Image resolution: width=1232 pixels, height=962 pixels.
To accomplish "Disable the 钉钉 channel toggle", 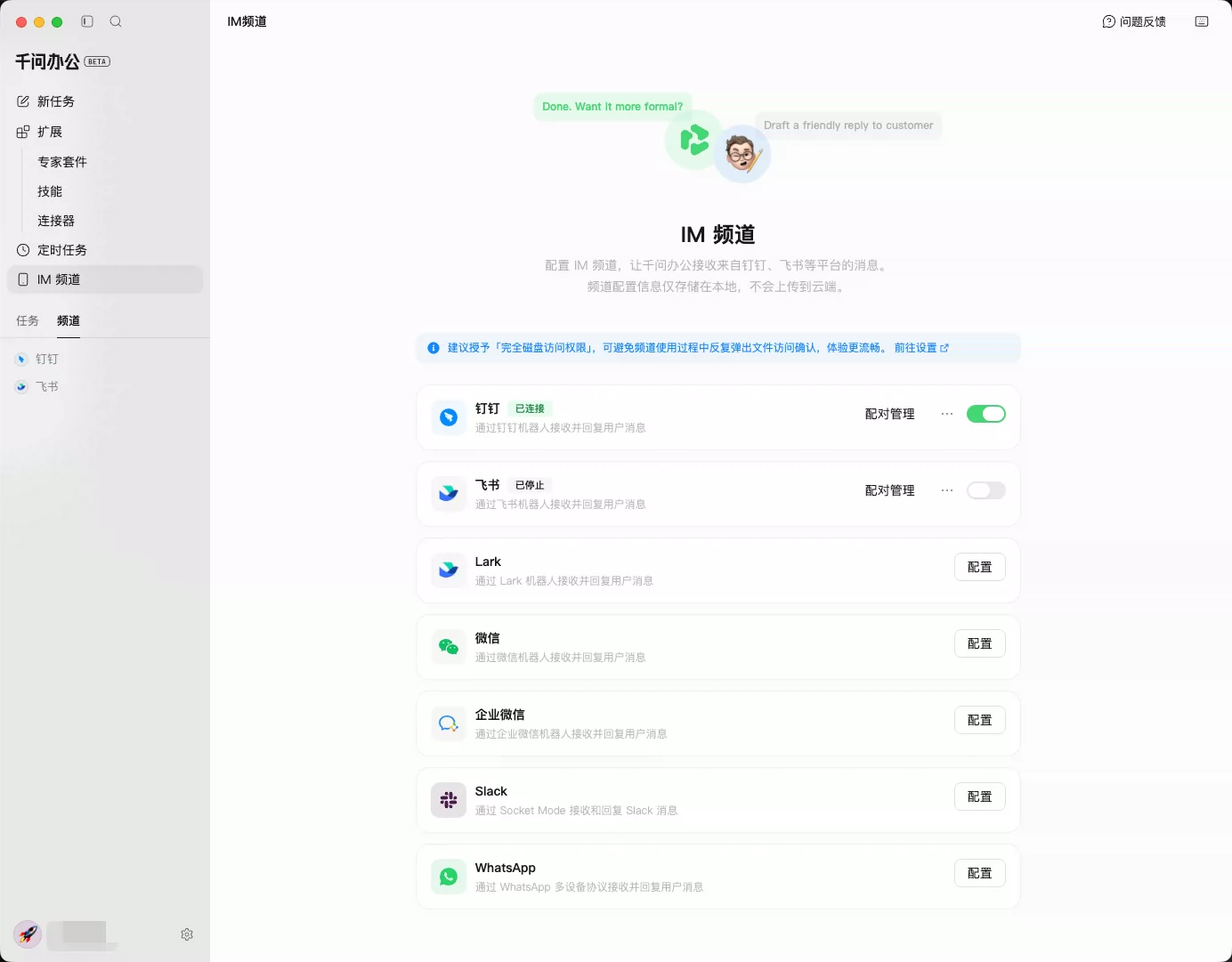I will pos(986,414).
